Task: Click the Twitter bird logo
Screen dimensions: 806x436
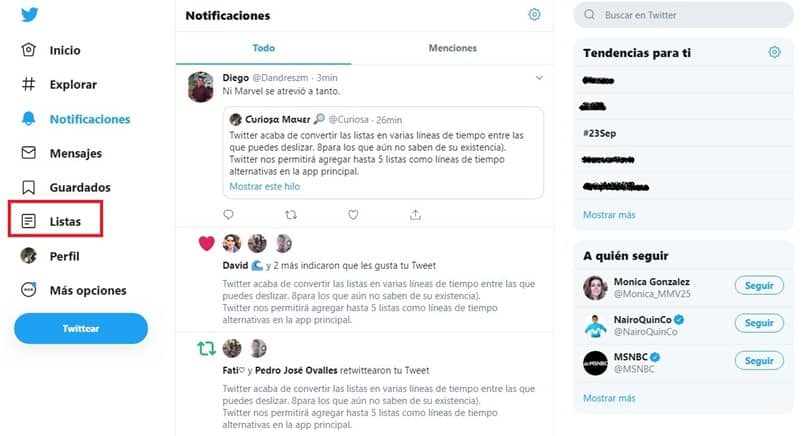Action: point(29,14)
